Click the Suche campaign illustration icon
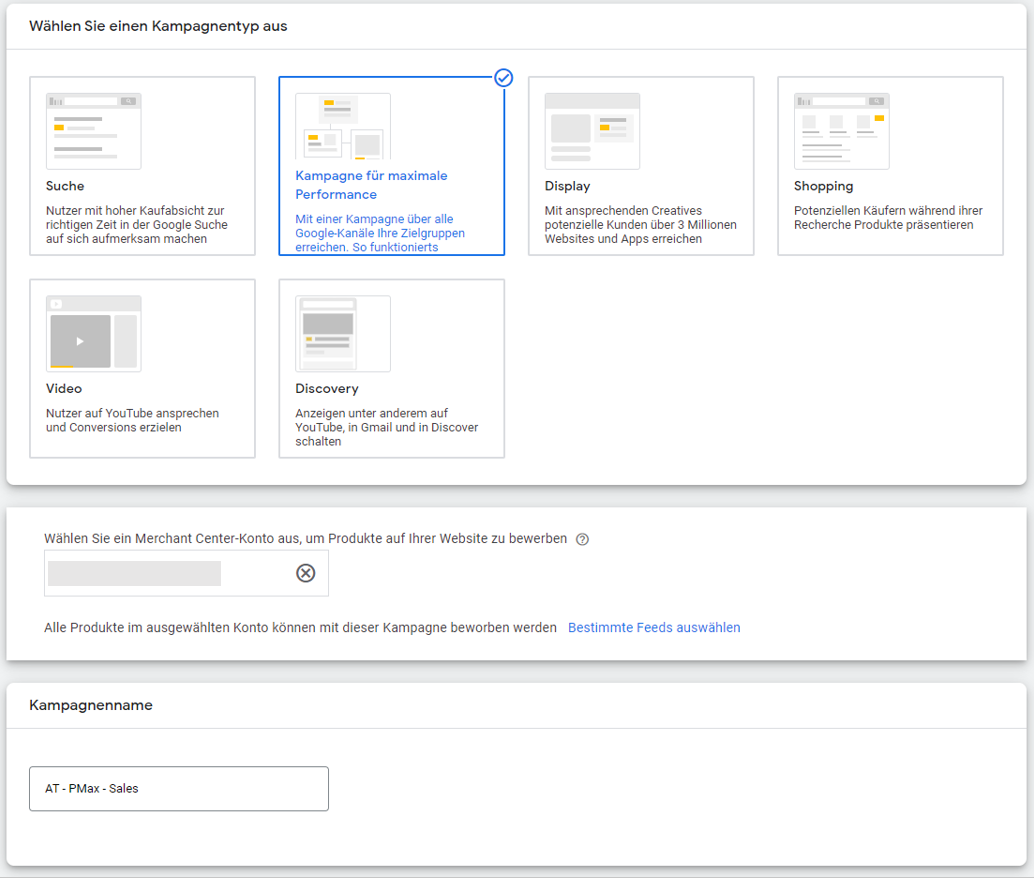 93,131
